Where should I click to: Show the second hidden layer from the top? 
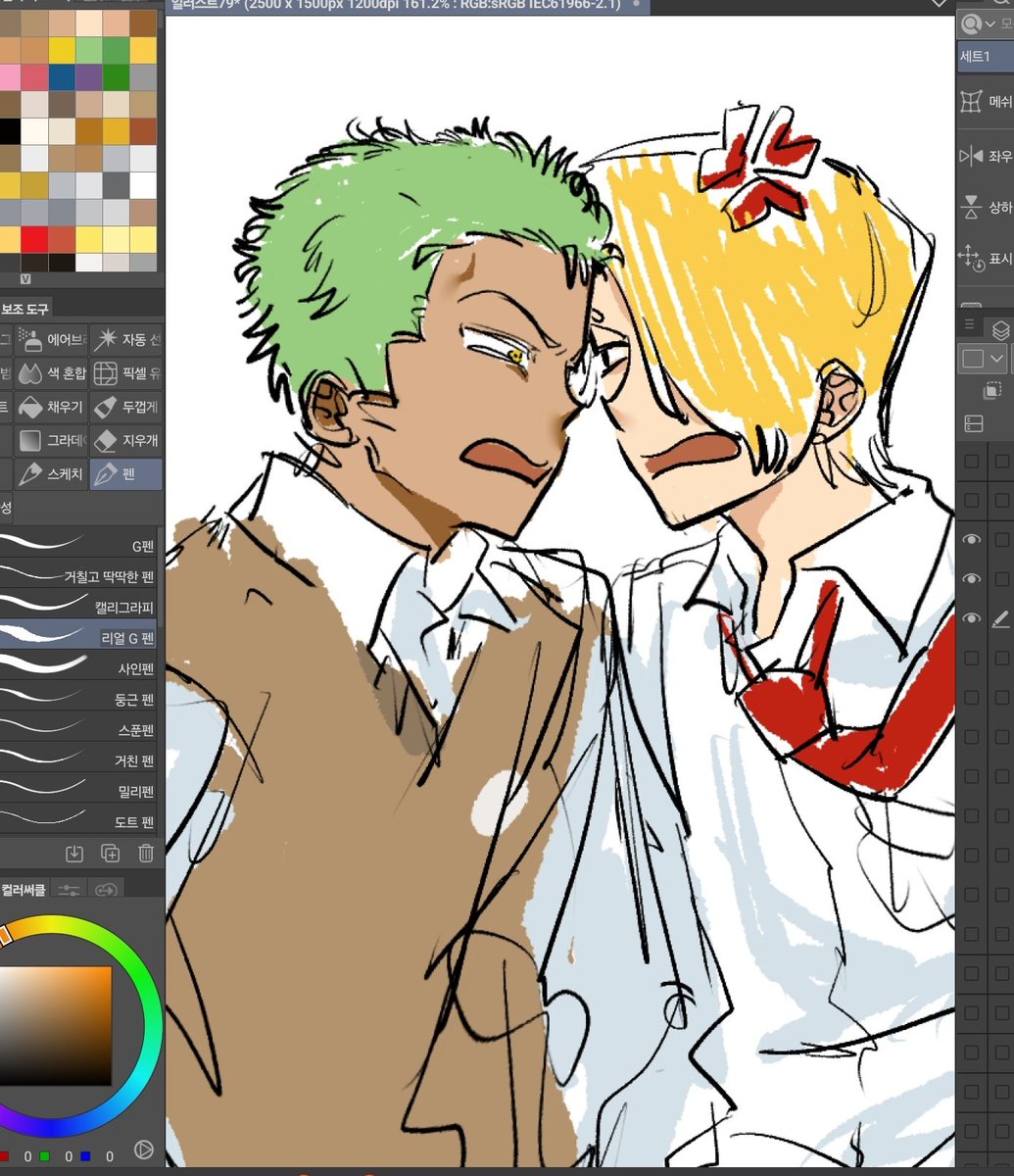click(x=971, y=501)
